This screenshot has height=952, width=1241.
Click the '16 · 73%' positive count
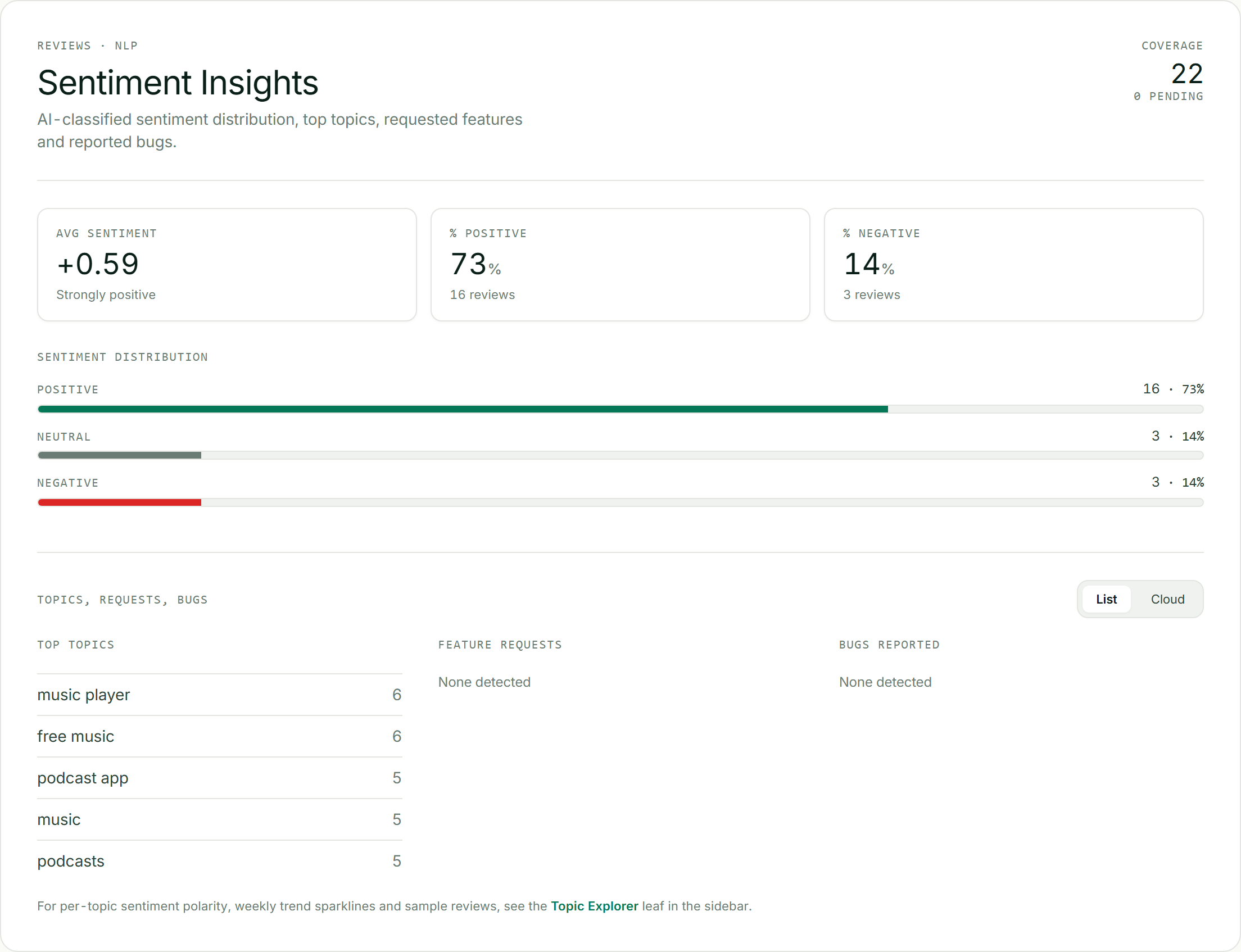coord(1173,389)
